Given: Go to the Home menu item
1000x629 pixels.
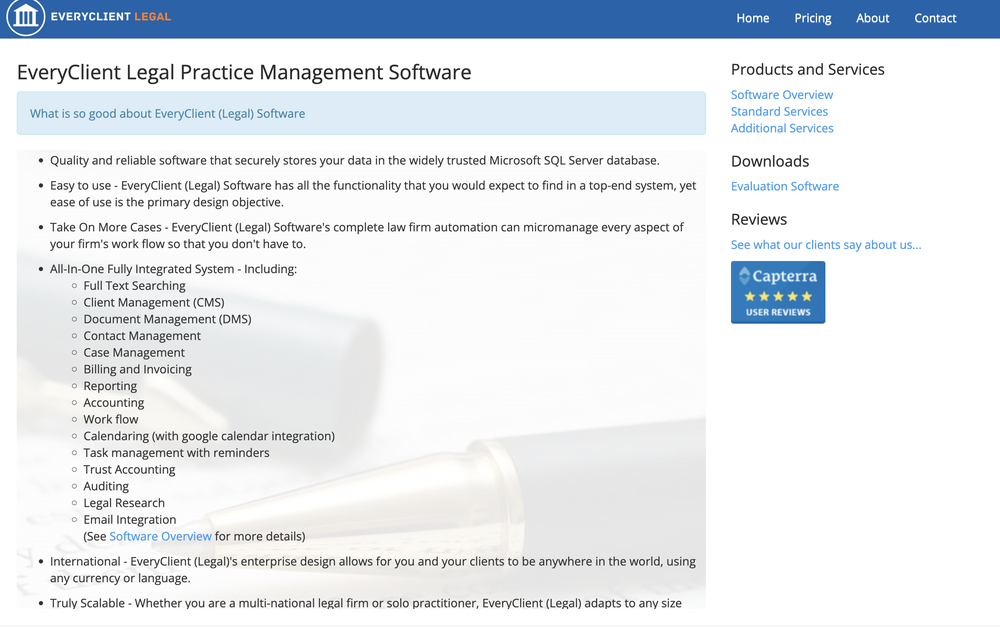Looking at the screenshot, I should click(x=753, y=18).
